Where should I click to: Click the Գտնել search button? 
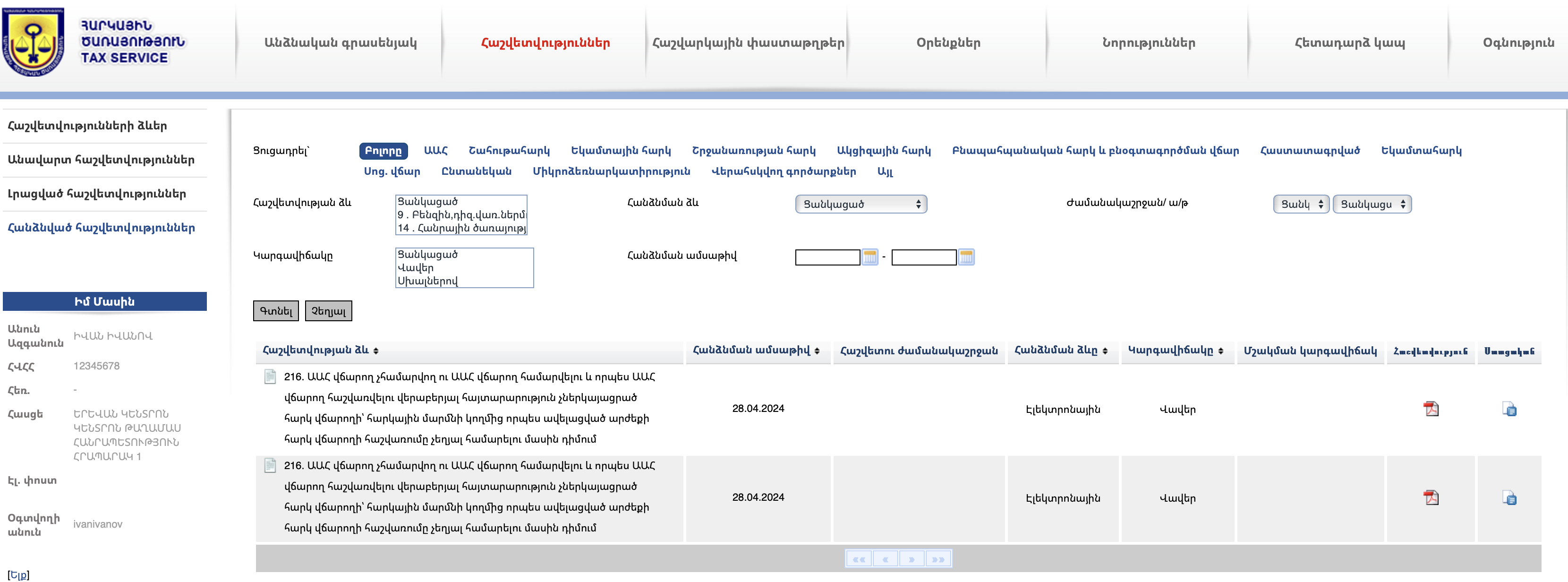[x=276, y=311]
